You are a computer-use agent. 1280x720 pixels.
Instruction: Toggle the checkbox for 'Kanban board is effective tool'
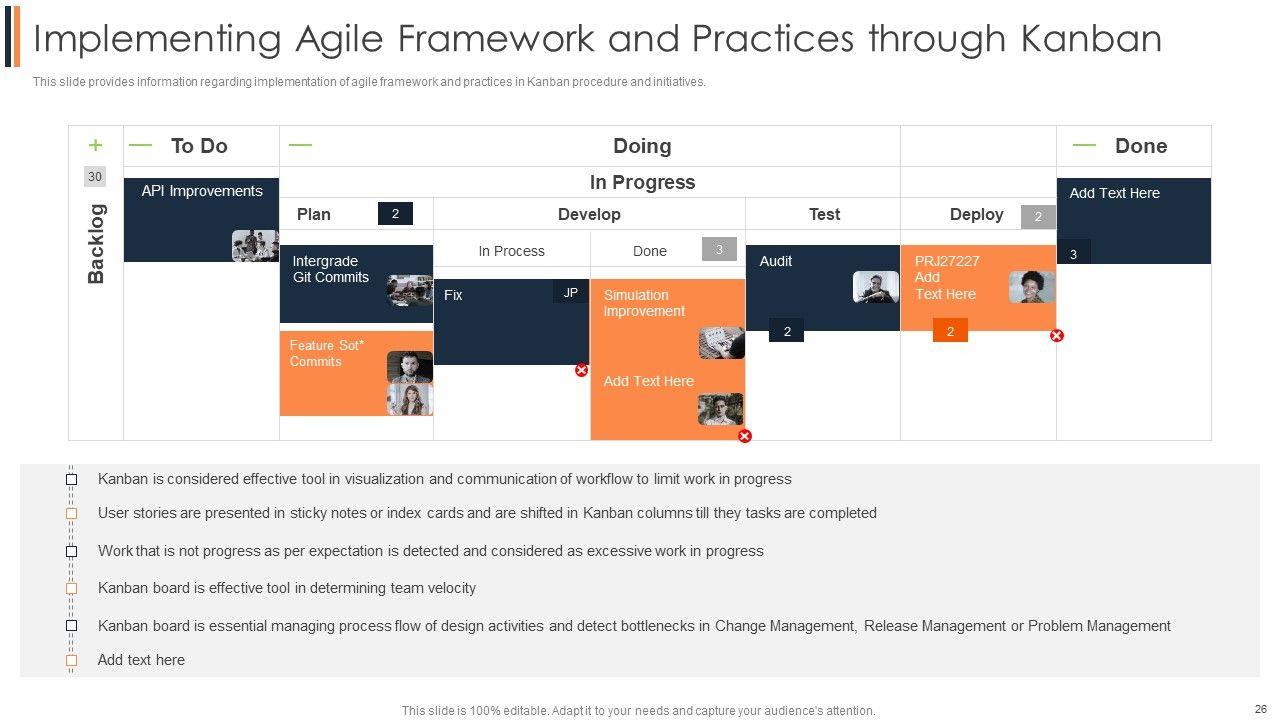(72, 589)
